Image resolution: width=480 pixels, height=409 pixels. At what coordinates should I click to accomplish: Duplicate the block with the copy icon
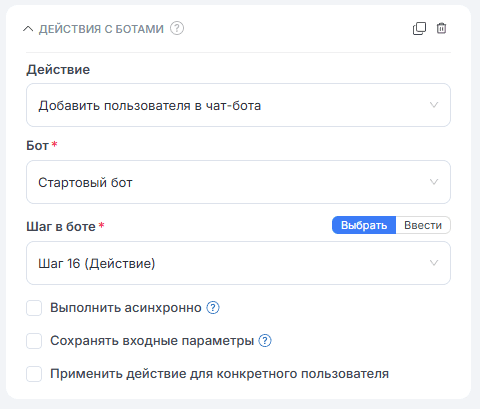(x=419, y=28)
